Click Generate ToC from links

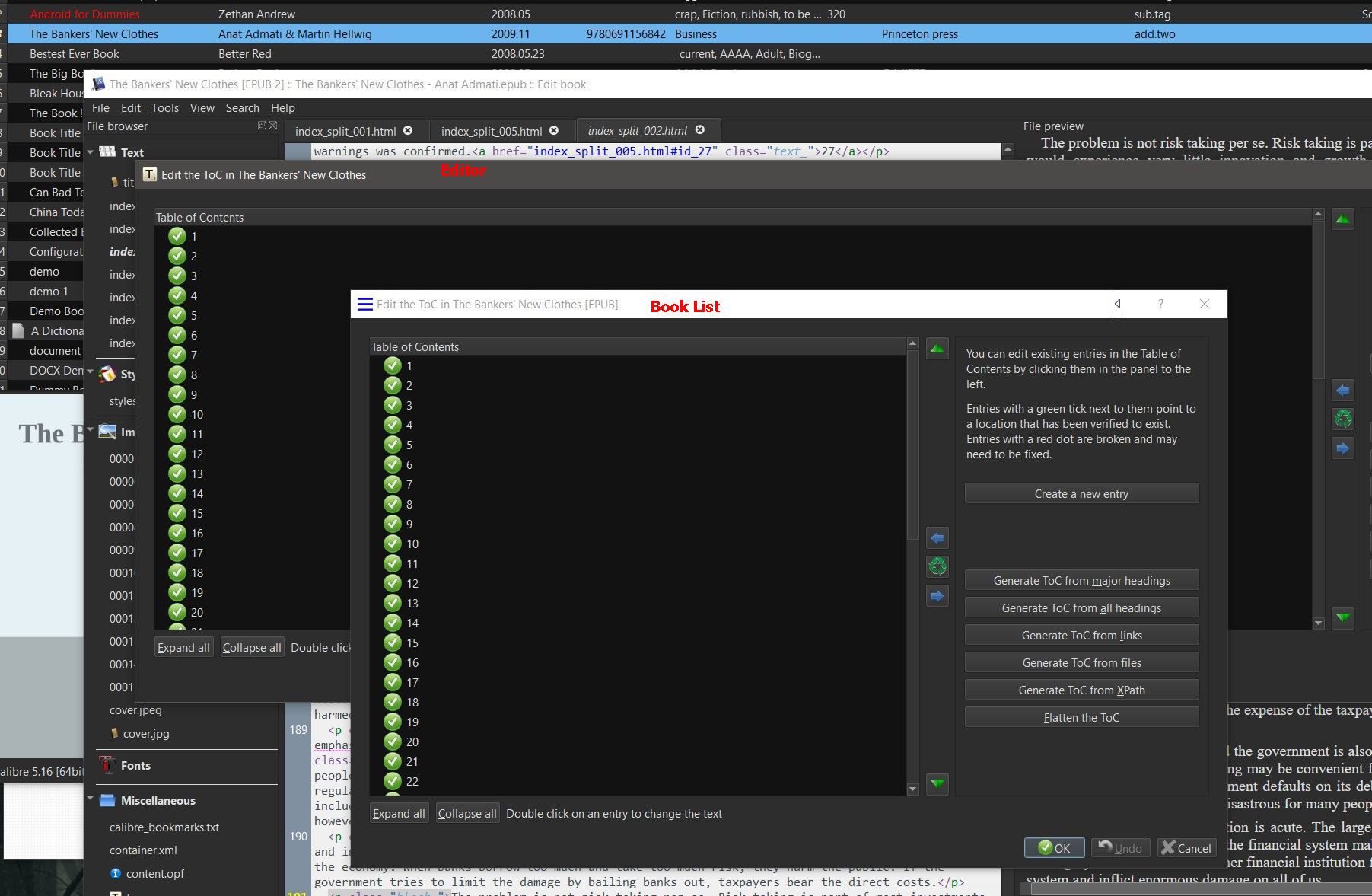(x=1081, y=636)
